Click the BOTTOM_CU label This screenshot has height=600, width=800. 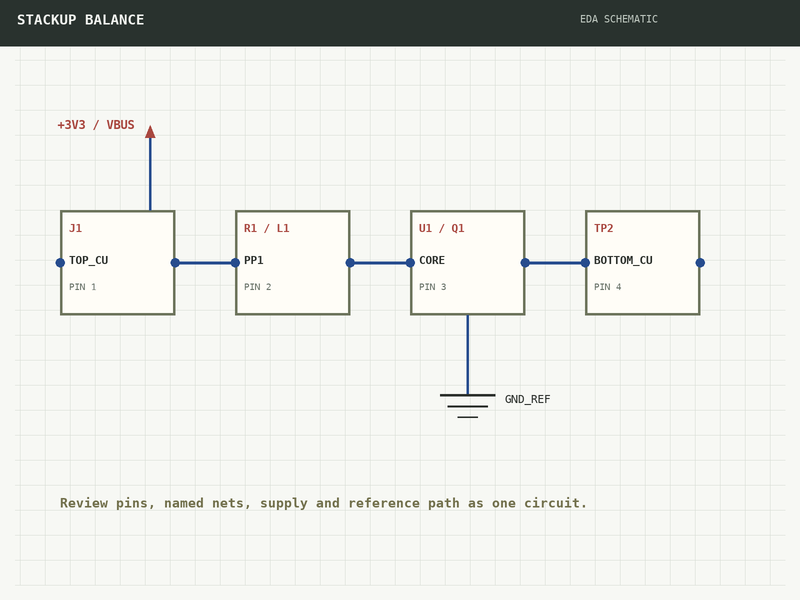623,260
